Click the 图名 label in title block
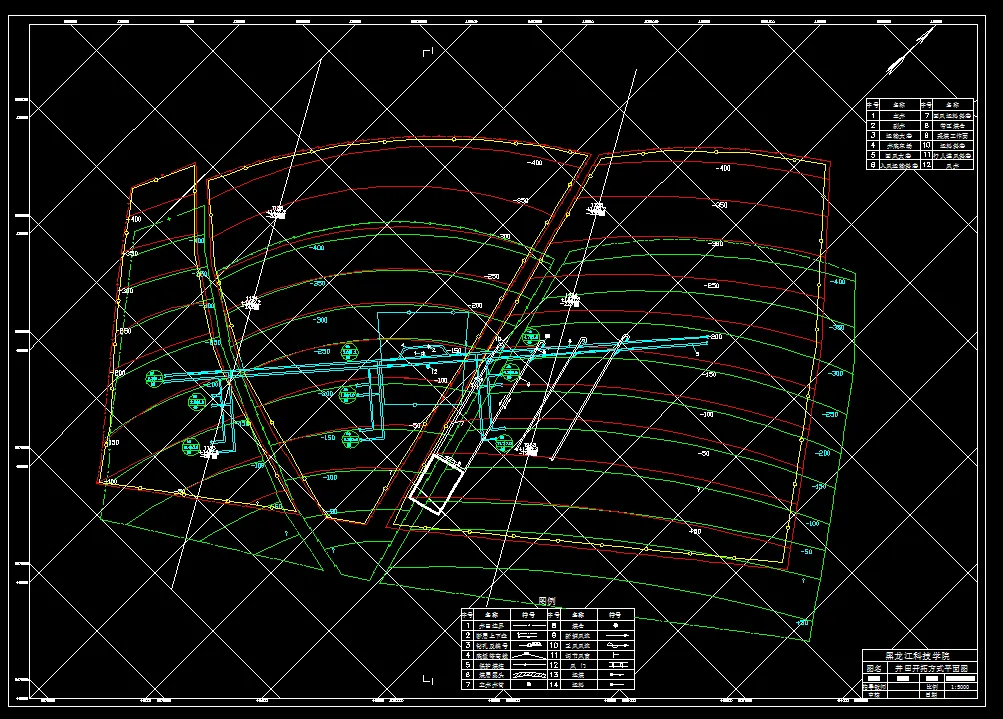The width and height of the screenshot is (1003, 719). [874, 668]
